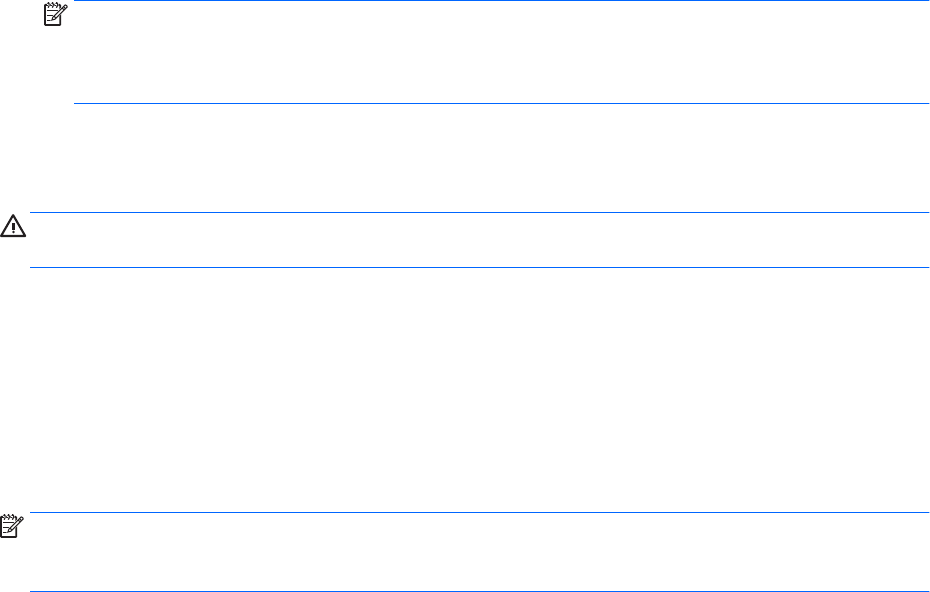Click the blue line below the top note
Image resolution: width=930 pixels, height=592 pixels.
coord(500,103)
